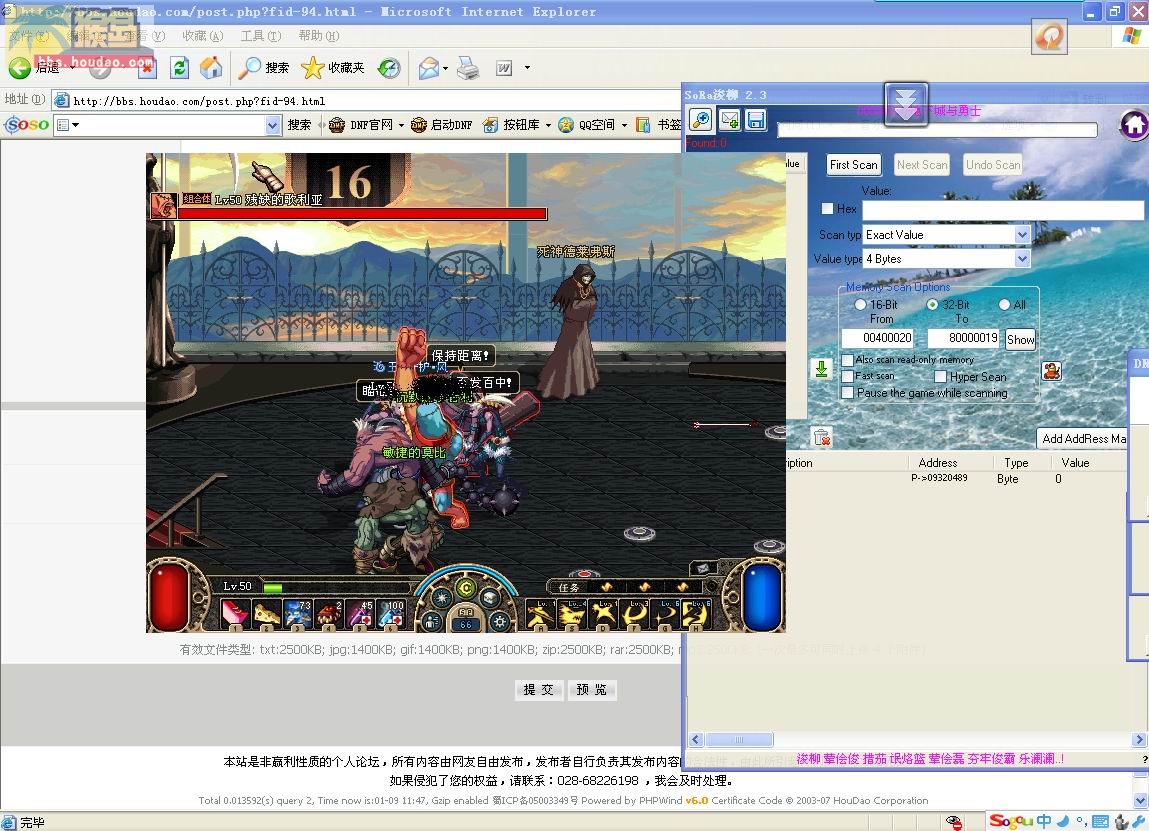1149x831 pixels.
Task: Expand the SOSO search box dropdown arrow
Action: coord(273,125)
